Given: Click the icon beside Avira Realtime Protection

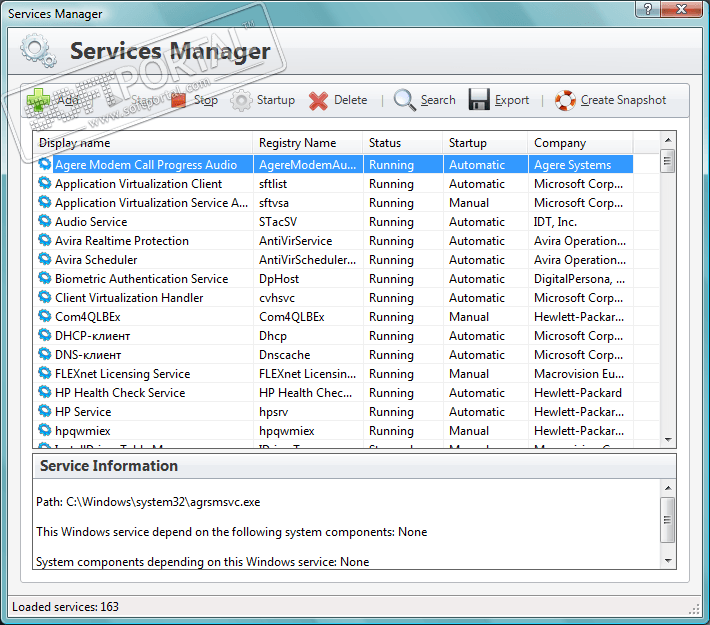Looking at the screenshot, I should click(44, 240).
